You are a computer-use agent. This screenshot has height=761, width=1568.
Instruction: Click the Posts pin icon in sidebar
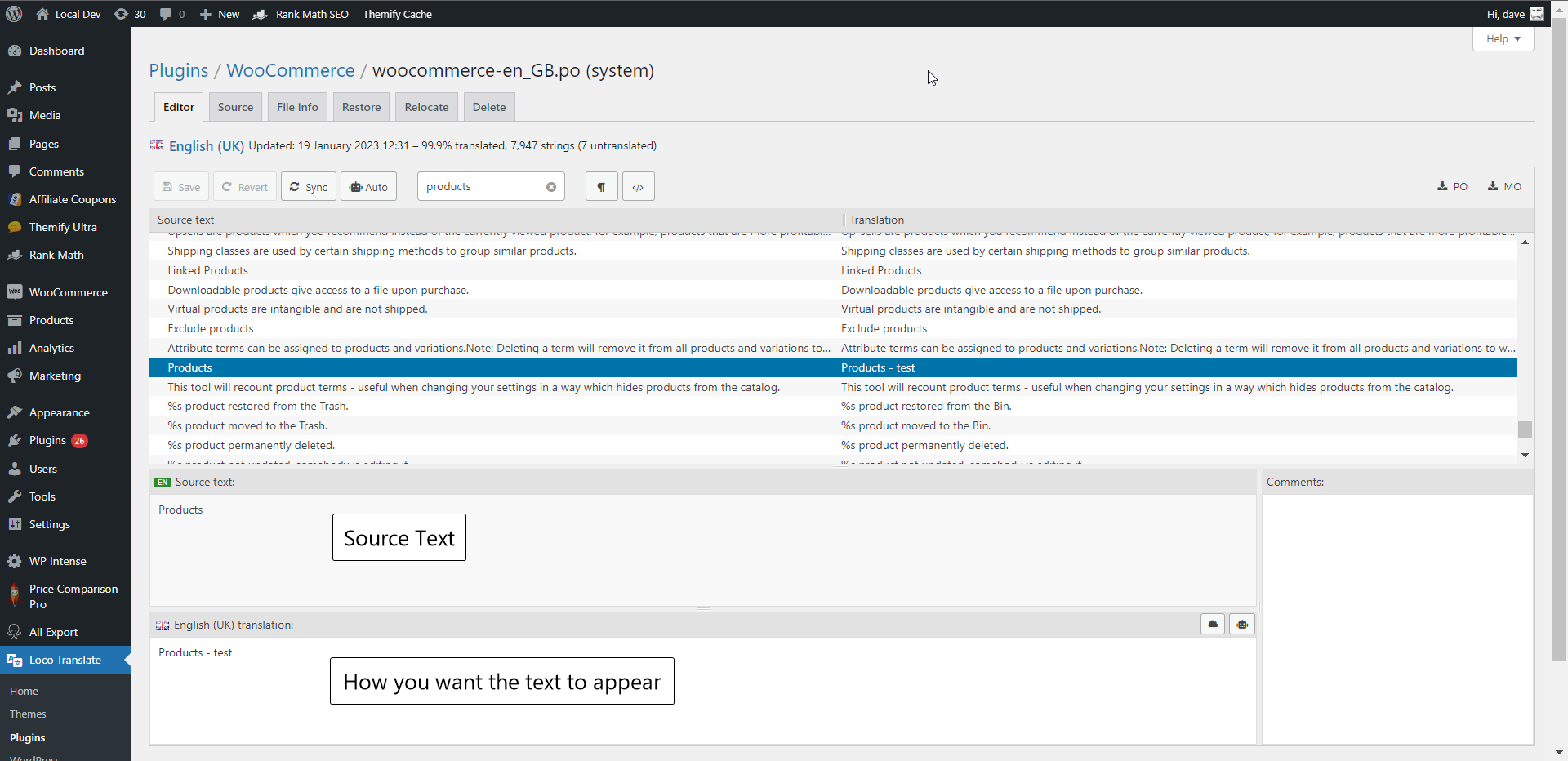tap(15, 87)
